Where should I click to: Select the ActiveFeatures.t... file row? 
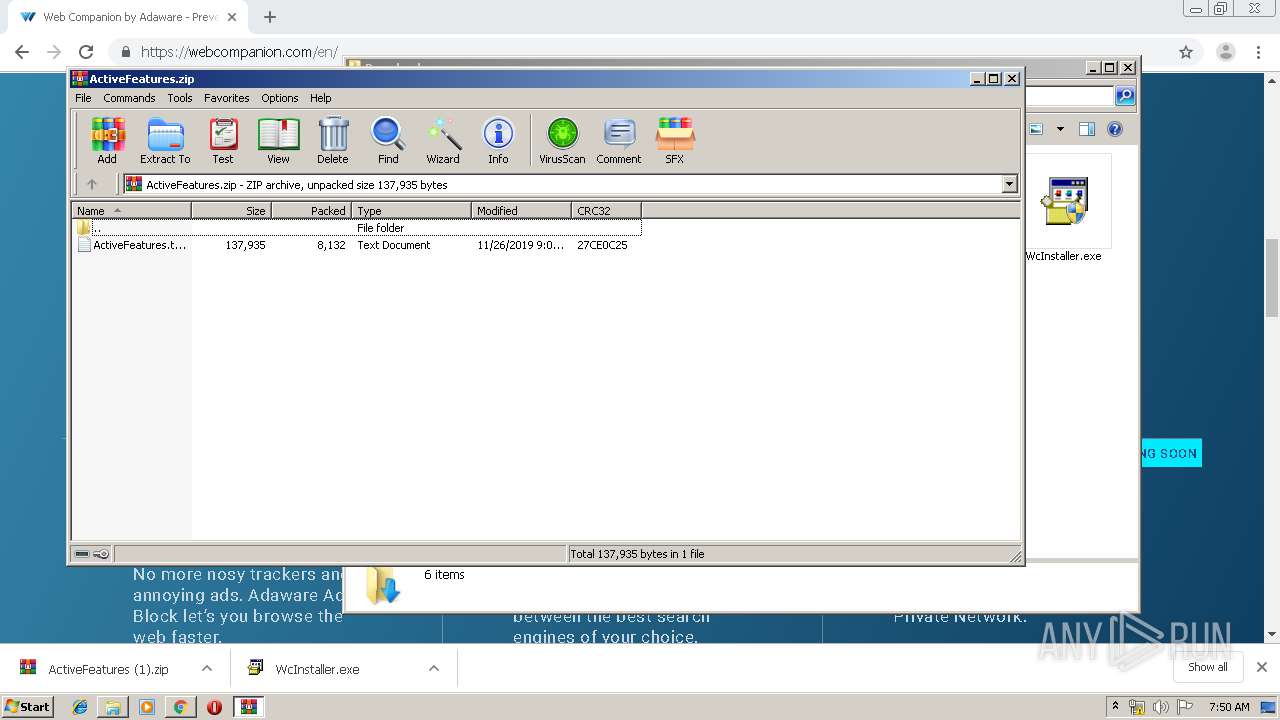(357, 245)
